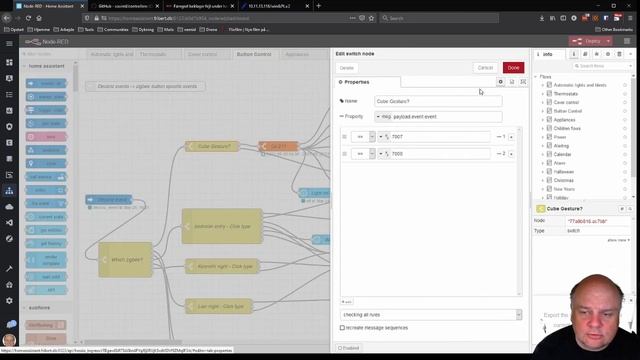This screenshot has height=360, width=640.
Task: Switch to the Thermostats flow tab
Action: click(153, 54)
